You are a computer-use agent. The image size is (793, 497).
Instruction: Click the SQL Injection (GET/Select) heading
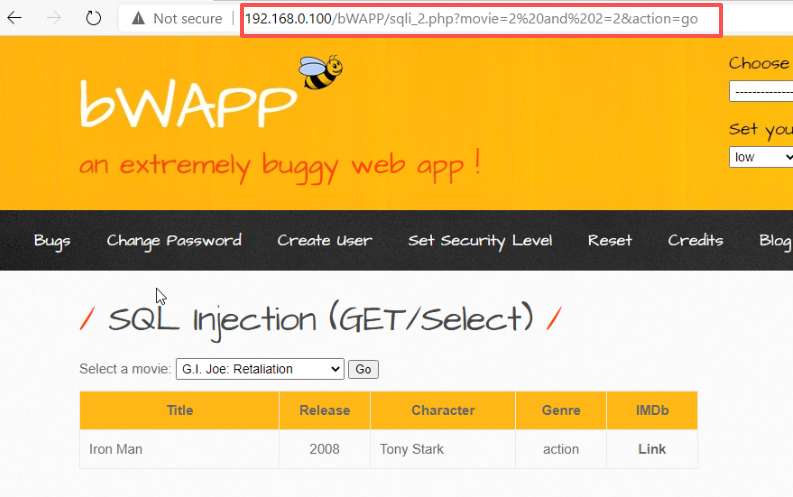321,320
